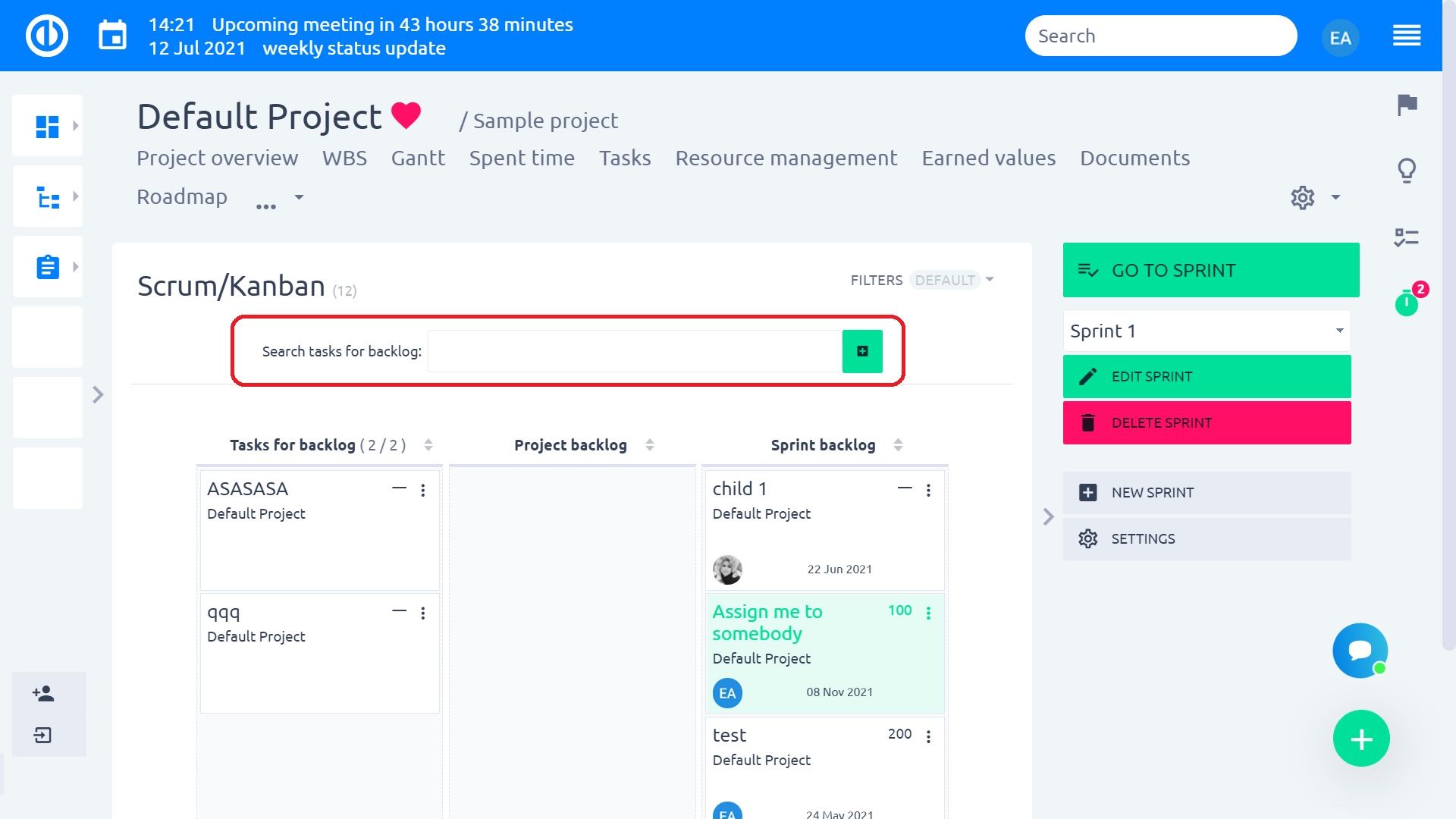The width and height of the screenshot is (1456, 819).
Task: Click assignee avatar on child 1 card
Action: click(x=727, y=570)
